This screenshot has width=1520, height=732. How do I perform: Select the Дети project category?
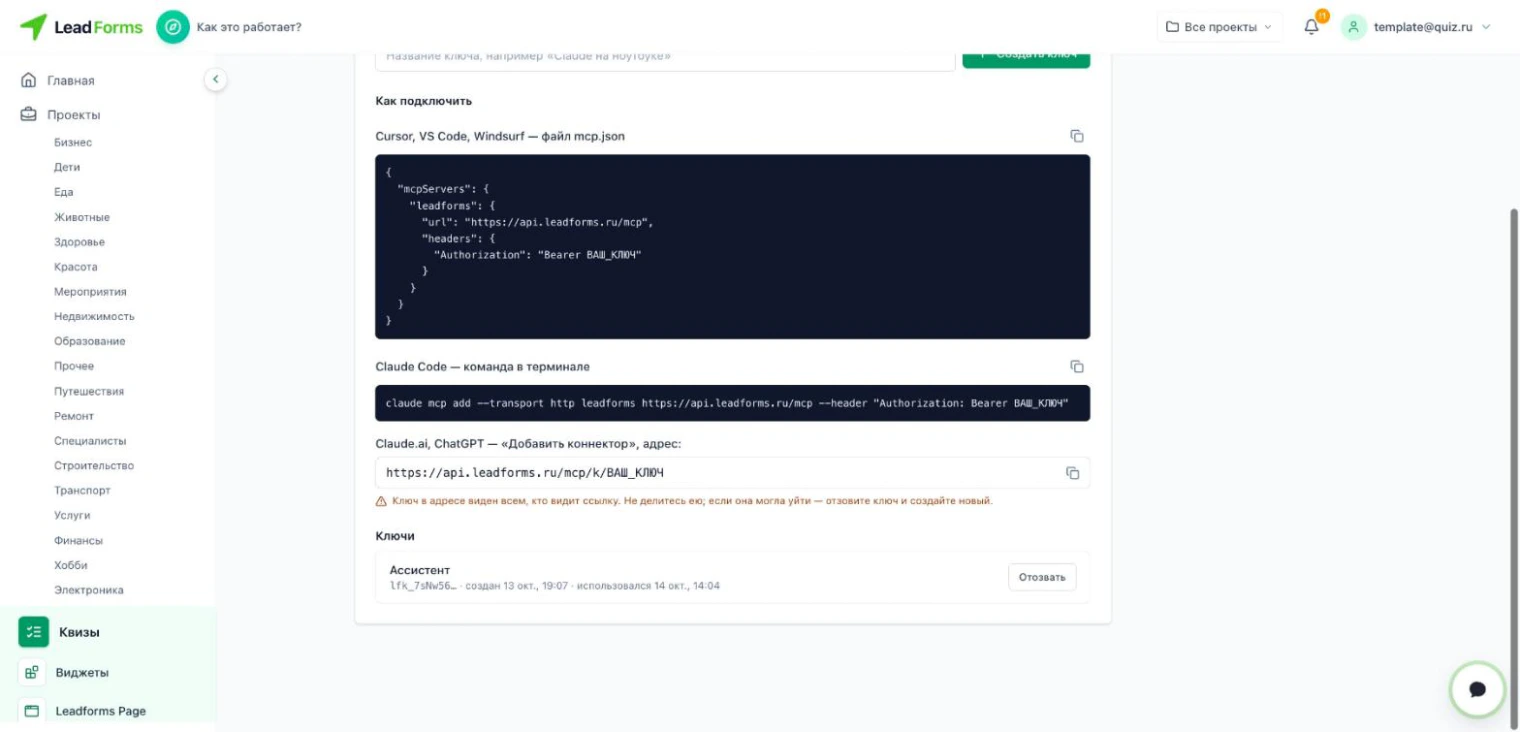(x=67, y=167)
